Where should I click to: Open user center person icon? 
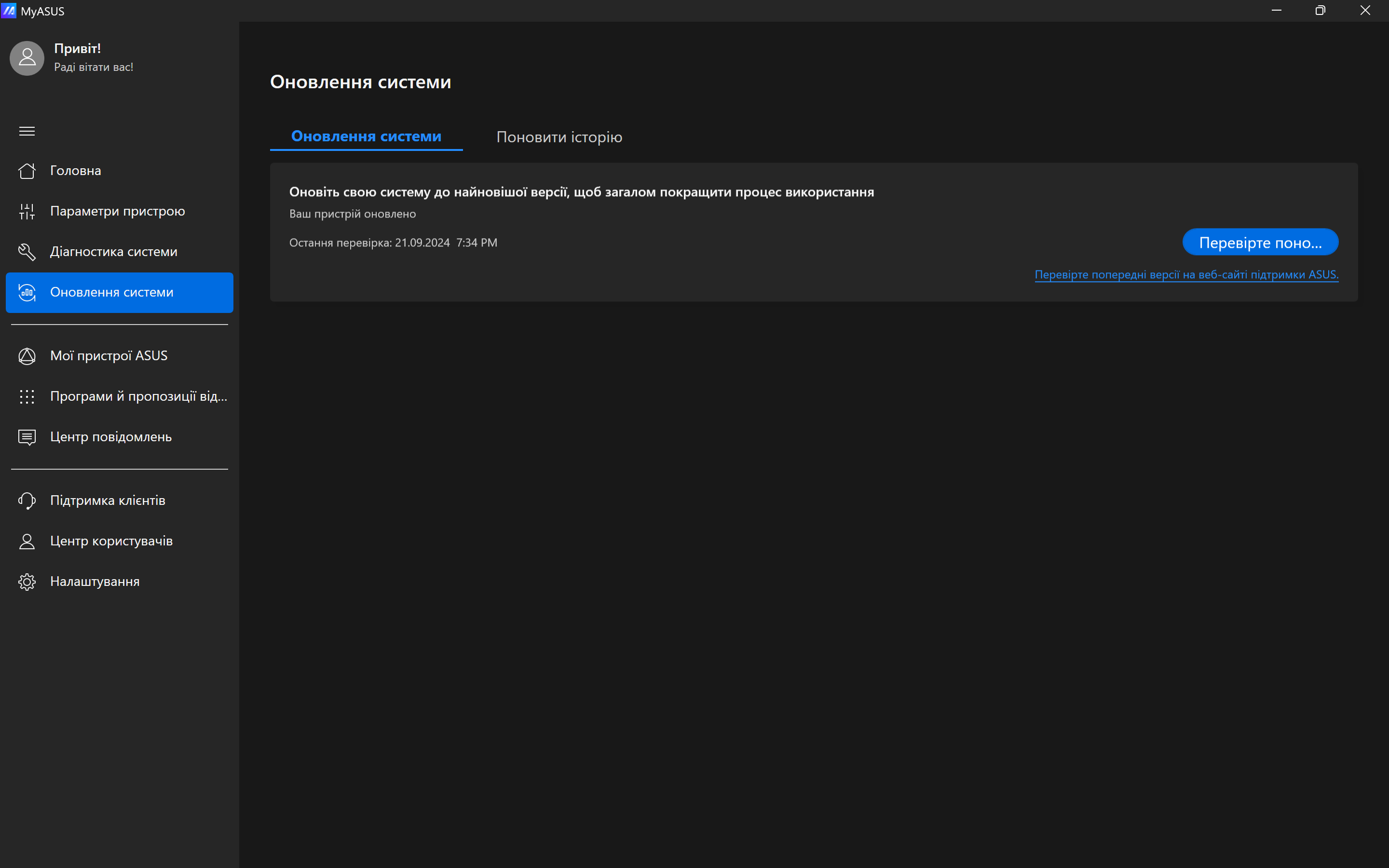tap(27, 542)
